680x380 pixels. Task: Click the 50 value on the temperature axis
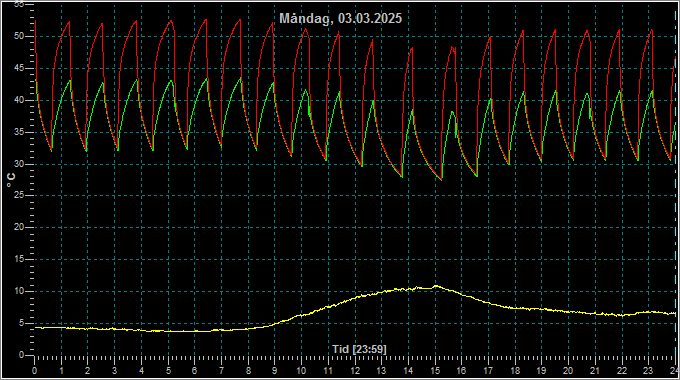pos(19,36)
